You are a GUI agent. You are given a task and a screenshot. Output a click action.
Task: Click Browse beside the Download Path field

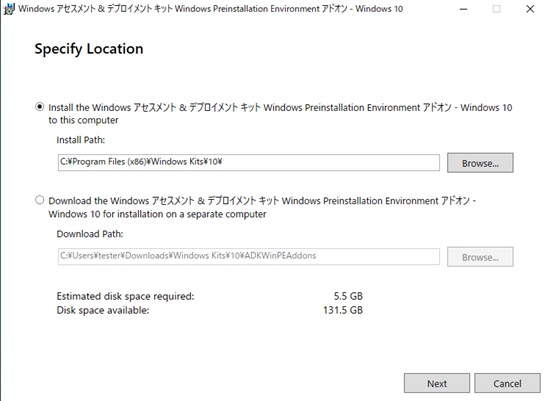pos(480,257)
